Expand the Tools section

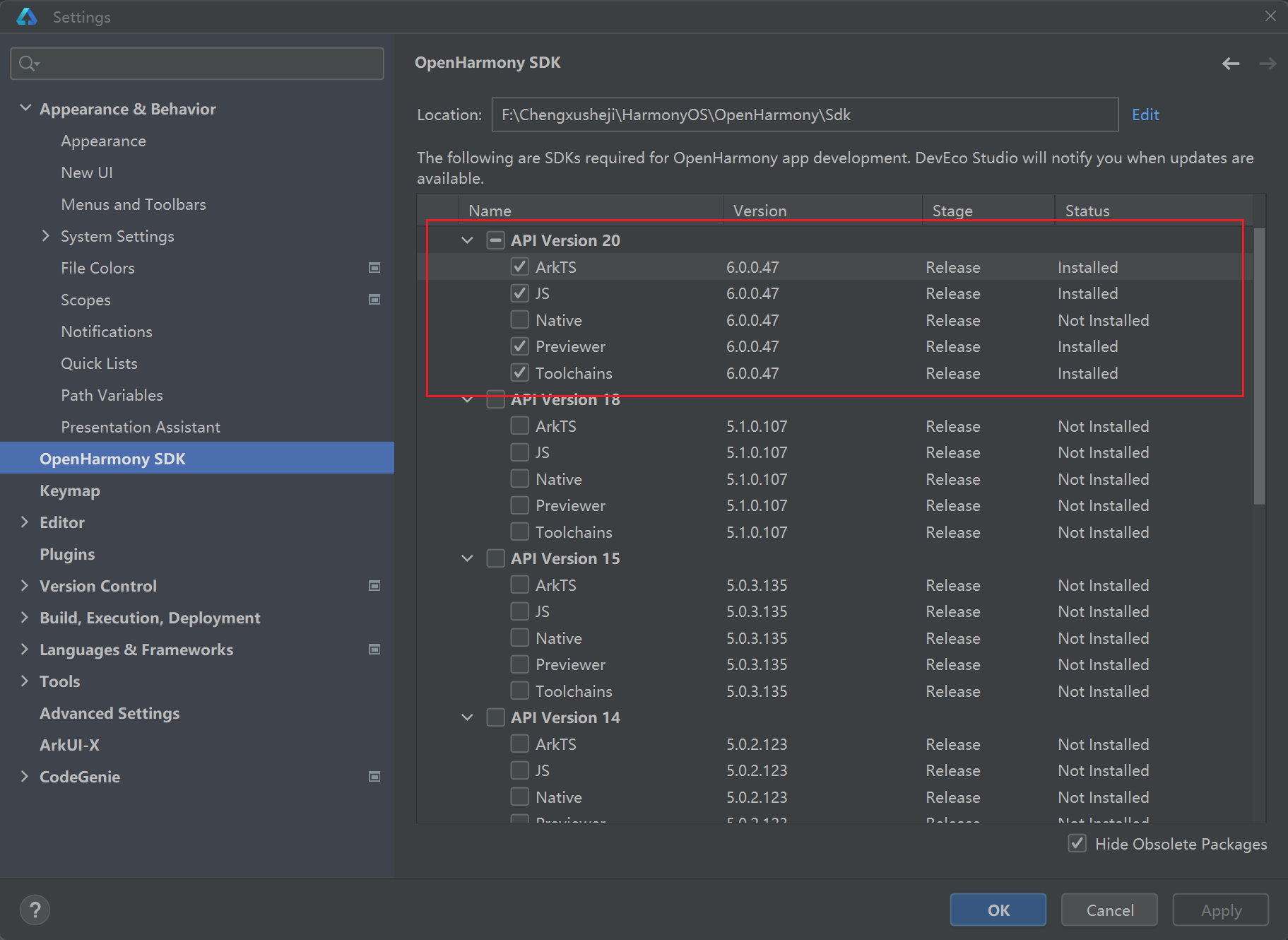25,681
